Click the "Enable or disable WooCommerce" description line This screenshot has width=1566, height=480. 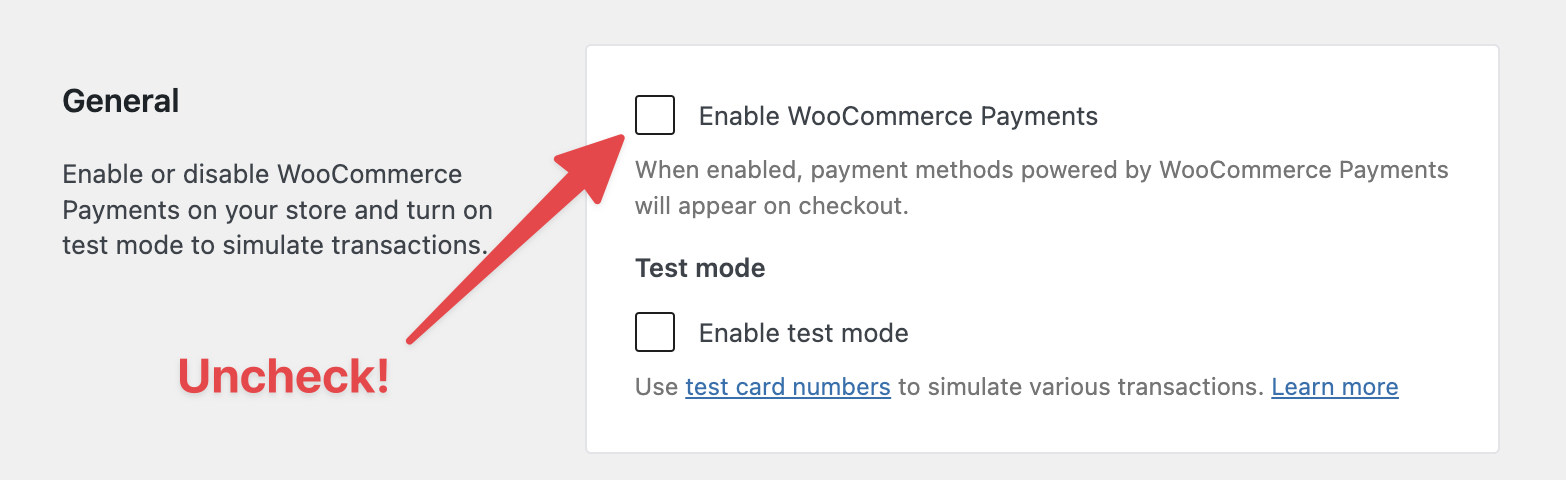[x=262, y=175]
